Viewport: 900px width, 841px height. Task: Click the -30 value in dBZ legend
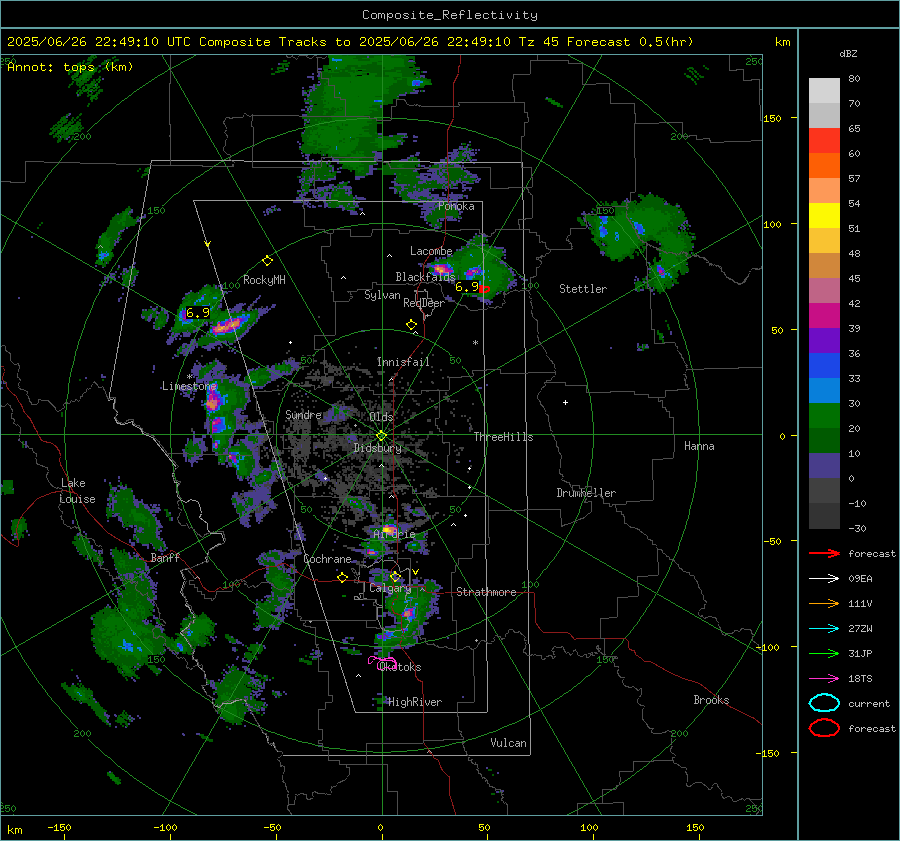pyautogui.click(x=857, y=528)
